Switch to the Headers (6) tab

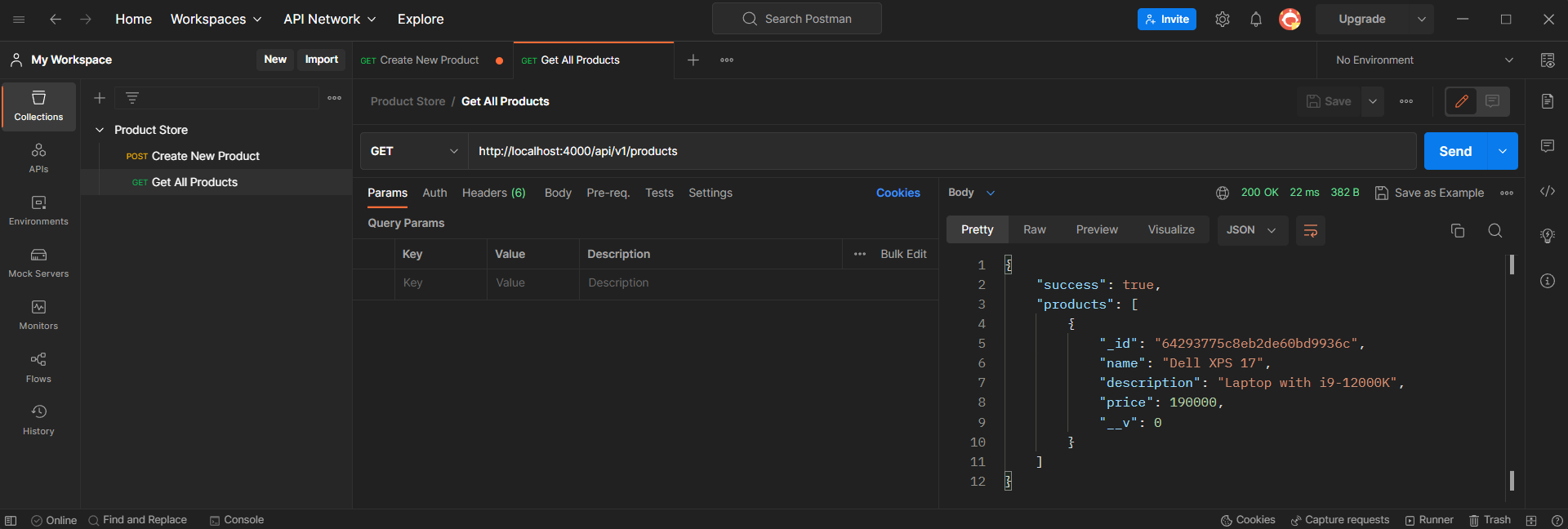point(493,193)
